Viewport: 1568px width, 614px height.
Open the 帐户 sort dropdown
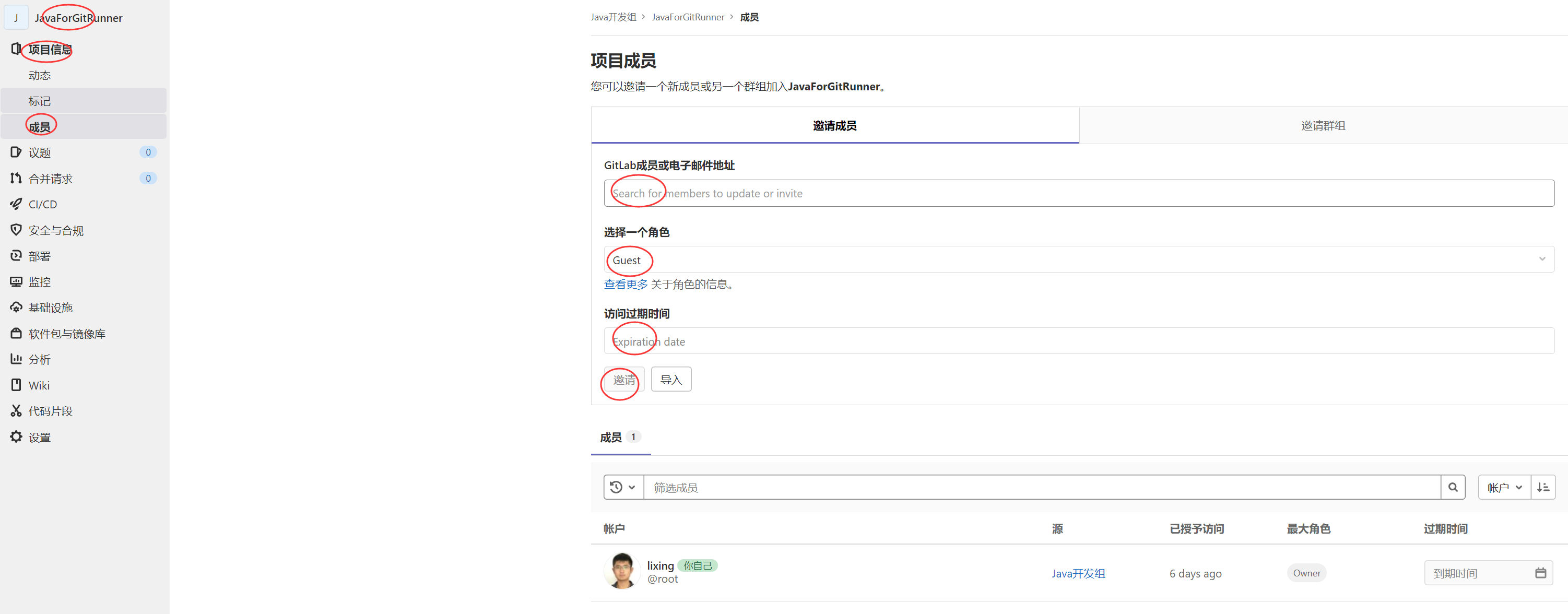tap(1504, 487)
